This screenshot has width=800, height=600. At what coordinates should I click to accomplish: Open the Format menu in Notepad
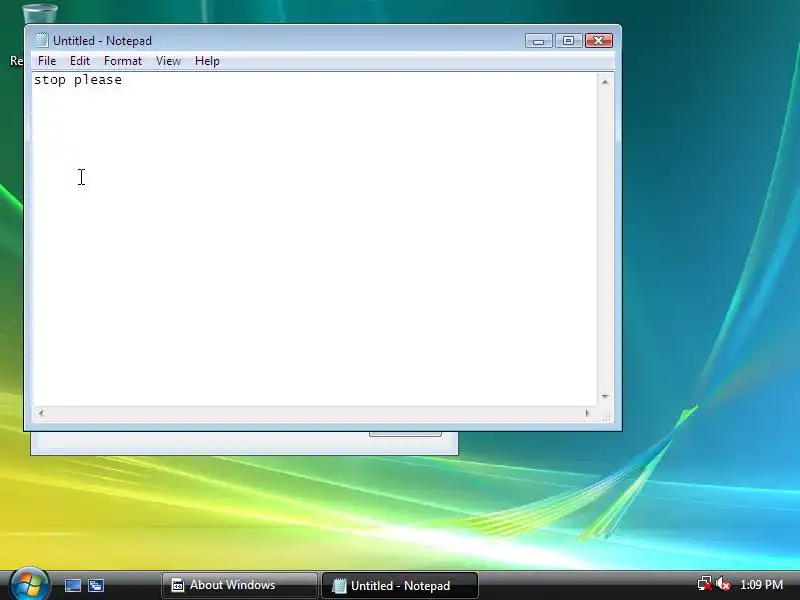(x=122, y=61)
